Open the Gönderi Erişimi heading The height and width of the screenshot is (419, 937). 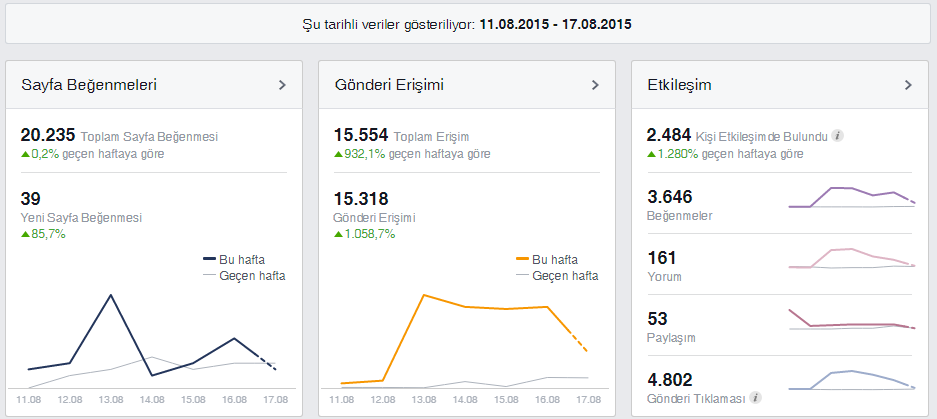390,85
